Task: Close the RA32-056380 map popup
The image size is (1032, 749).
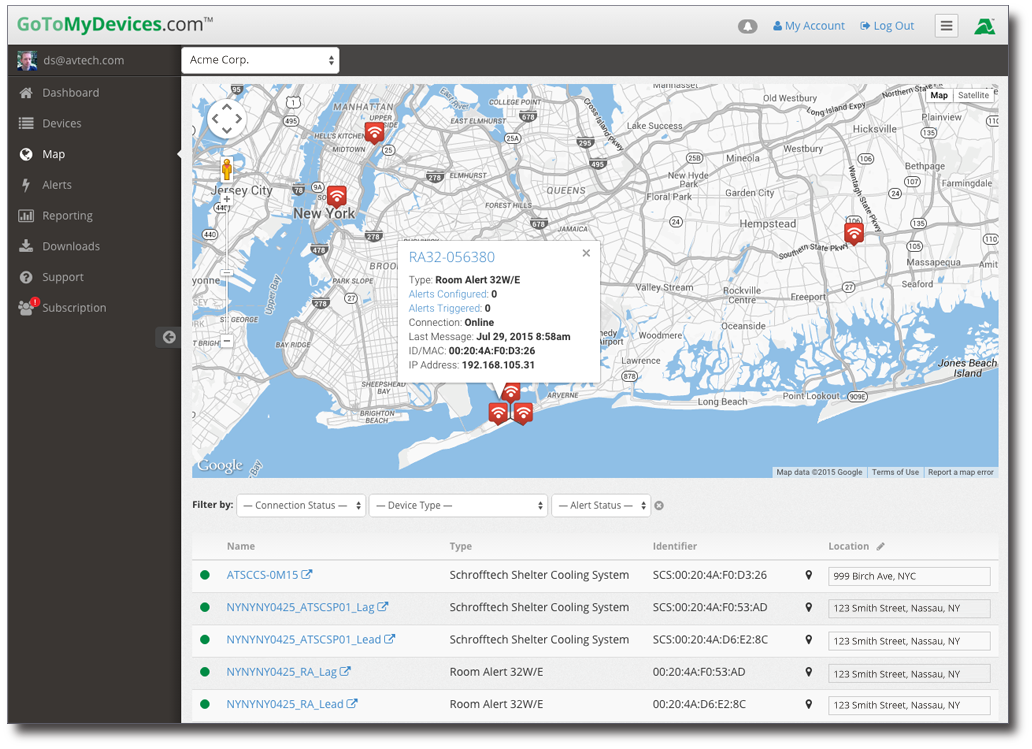Action: pos(586,253)
